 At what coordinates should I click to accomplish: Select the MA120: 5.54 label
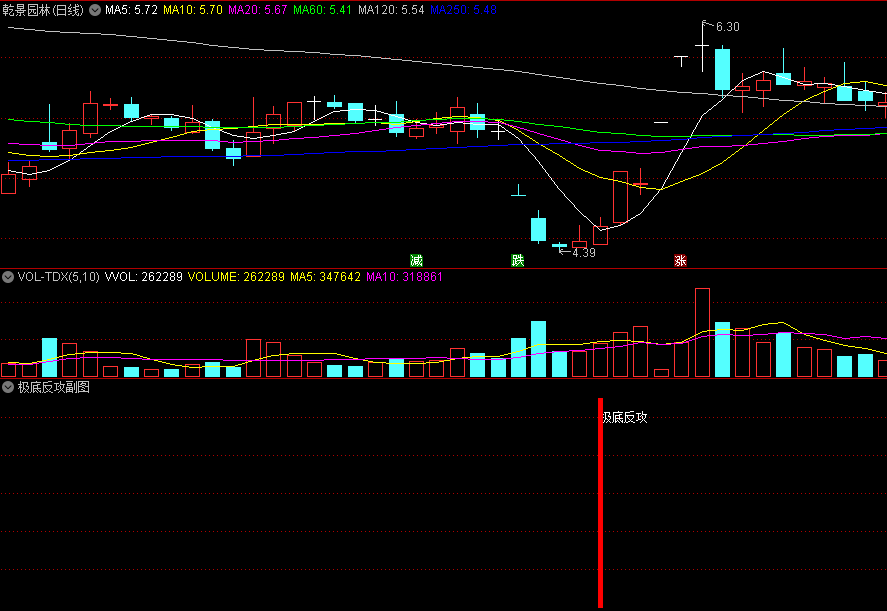[391, 10]
